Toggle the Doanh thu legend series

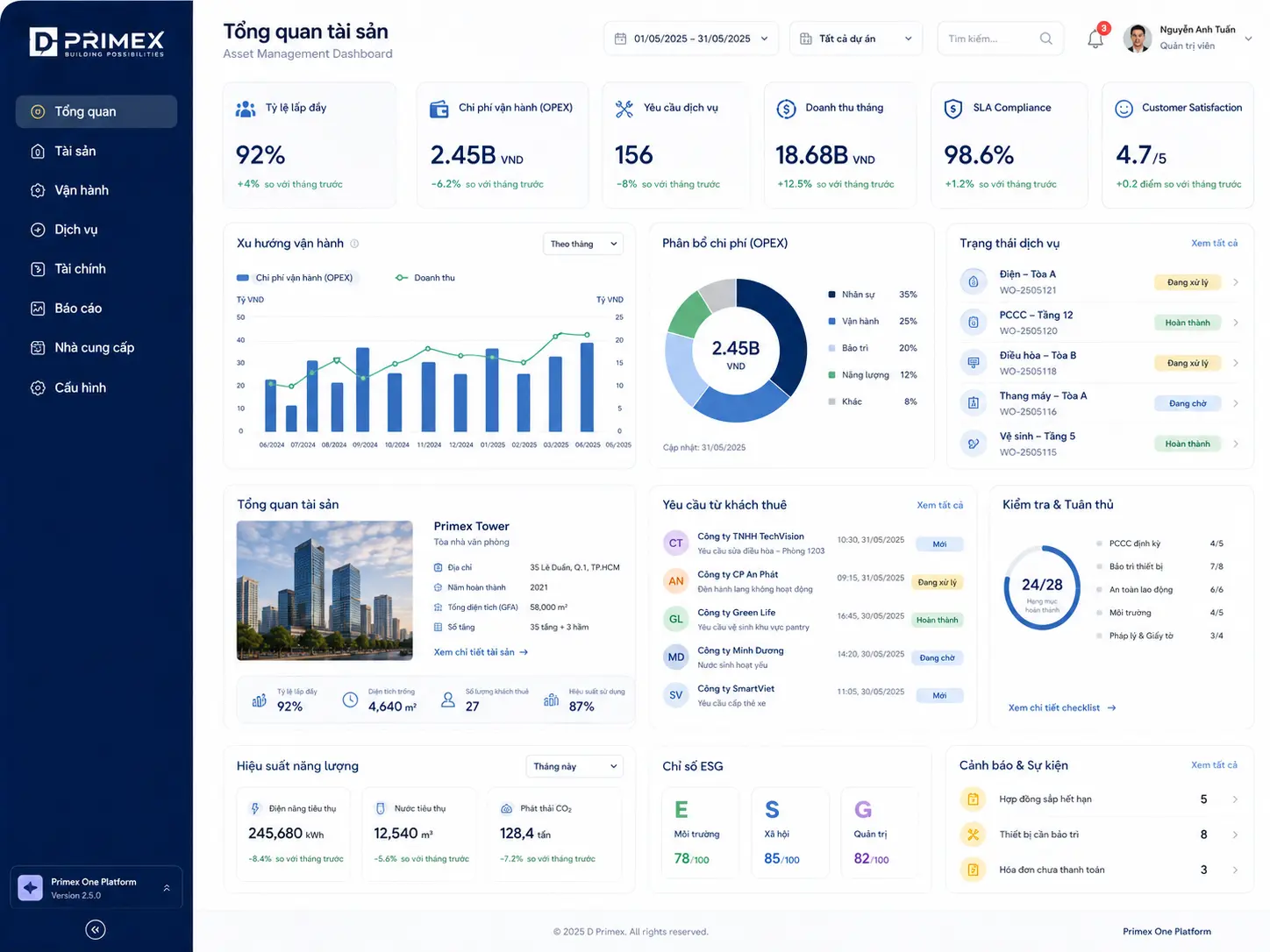(x=425, y=278)
